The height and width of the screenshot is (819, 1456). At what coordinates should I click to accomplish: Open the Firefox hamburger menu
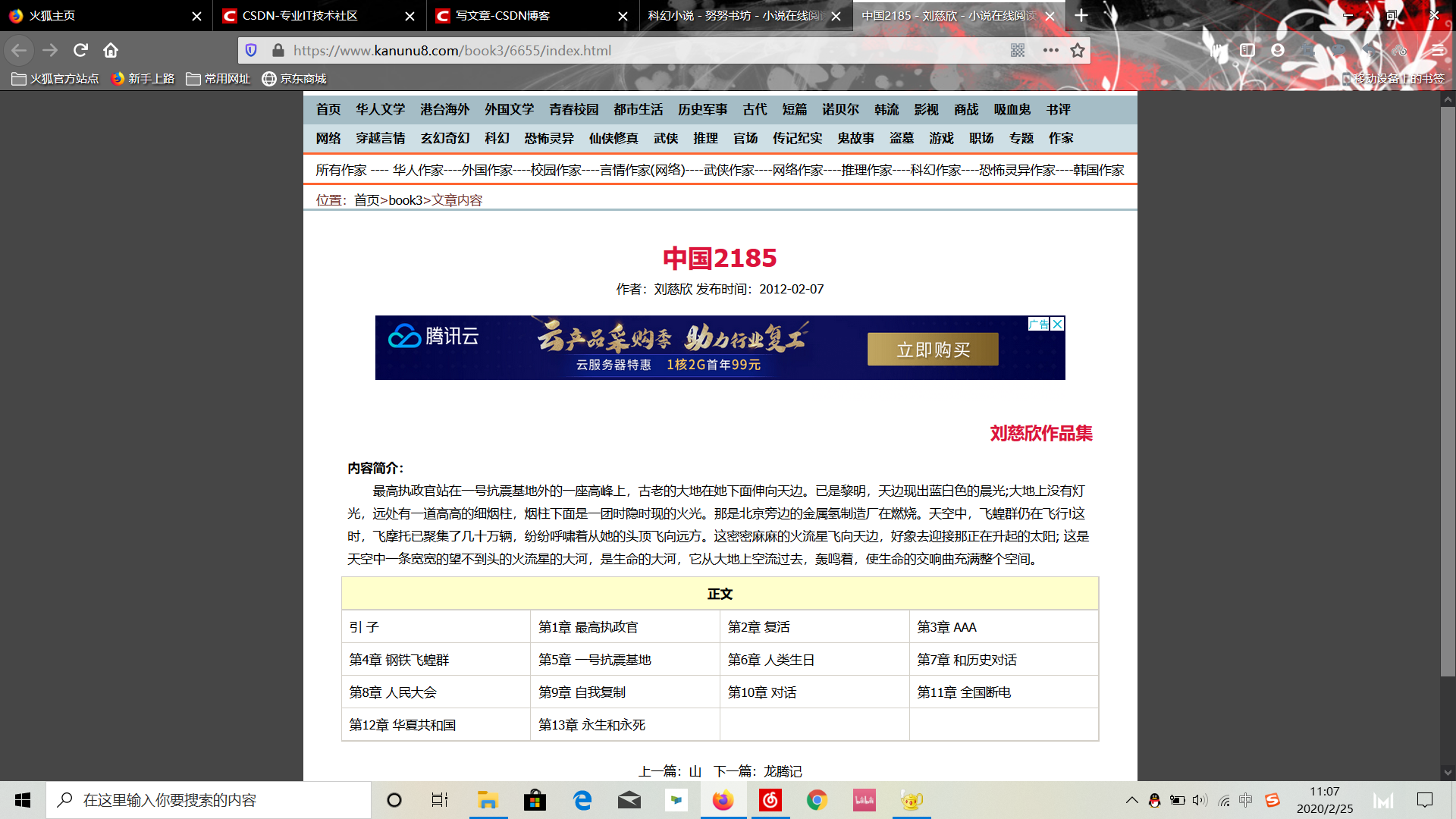click(1438, 51)
